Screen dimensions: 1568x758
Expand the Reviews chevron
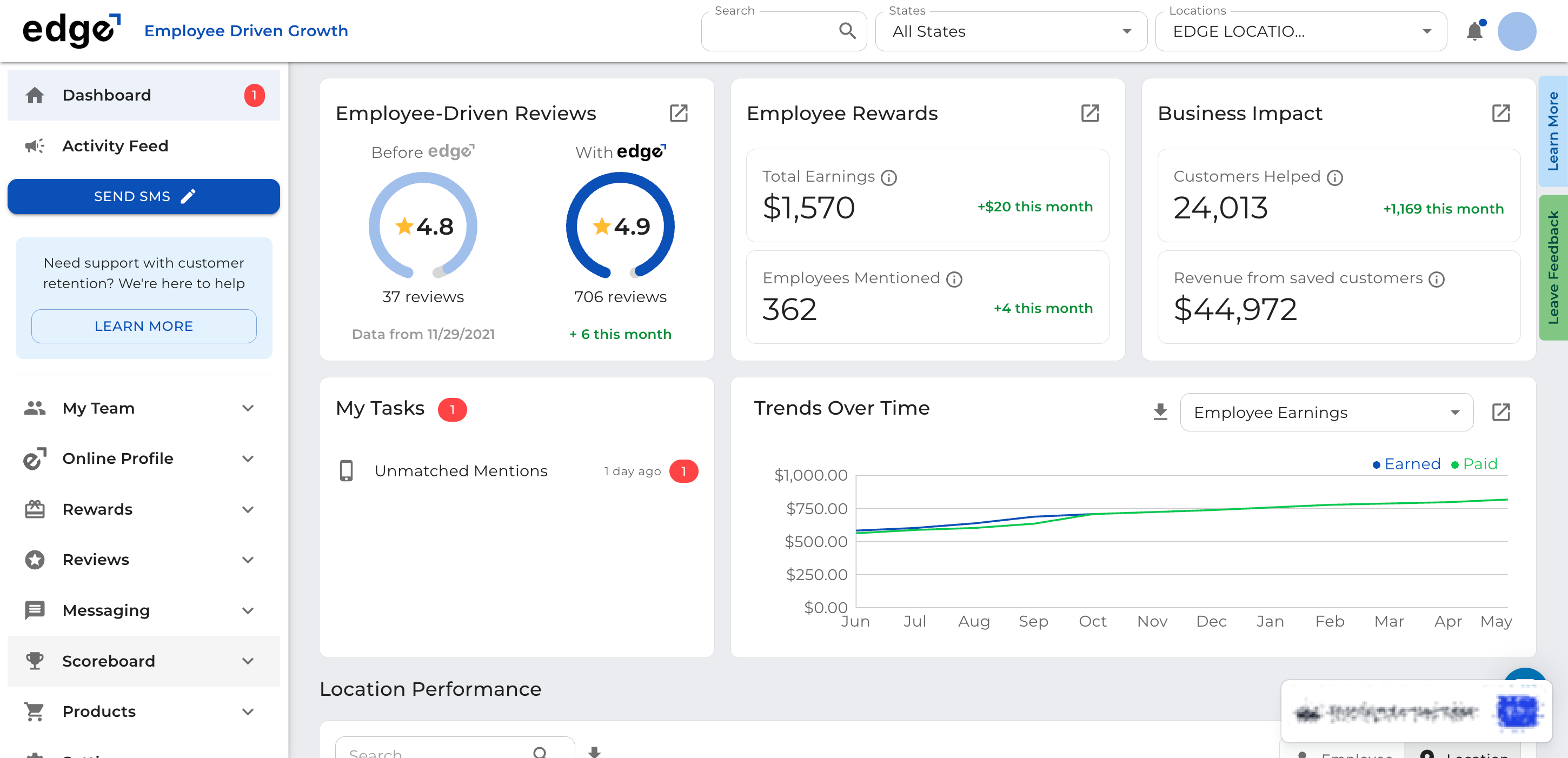[248, 560]
